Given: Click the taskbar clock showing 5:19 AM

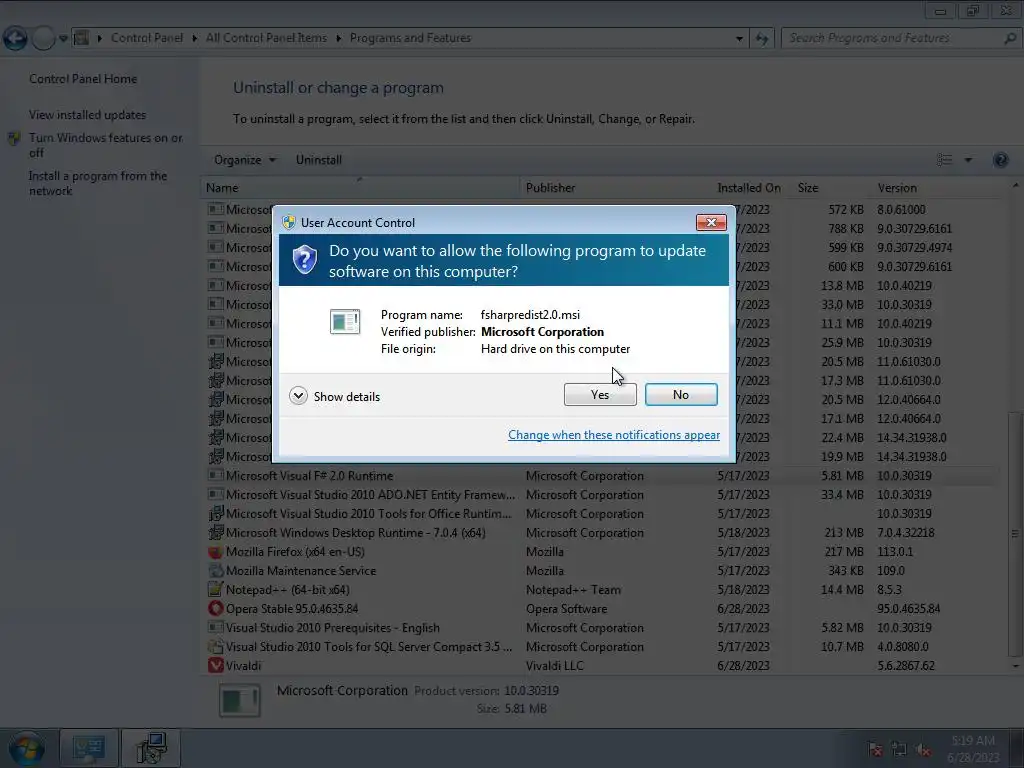Looking at the screenshot, I should 972,749.
